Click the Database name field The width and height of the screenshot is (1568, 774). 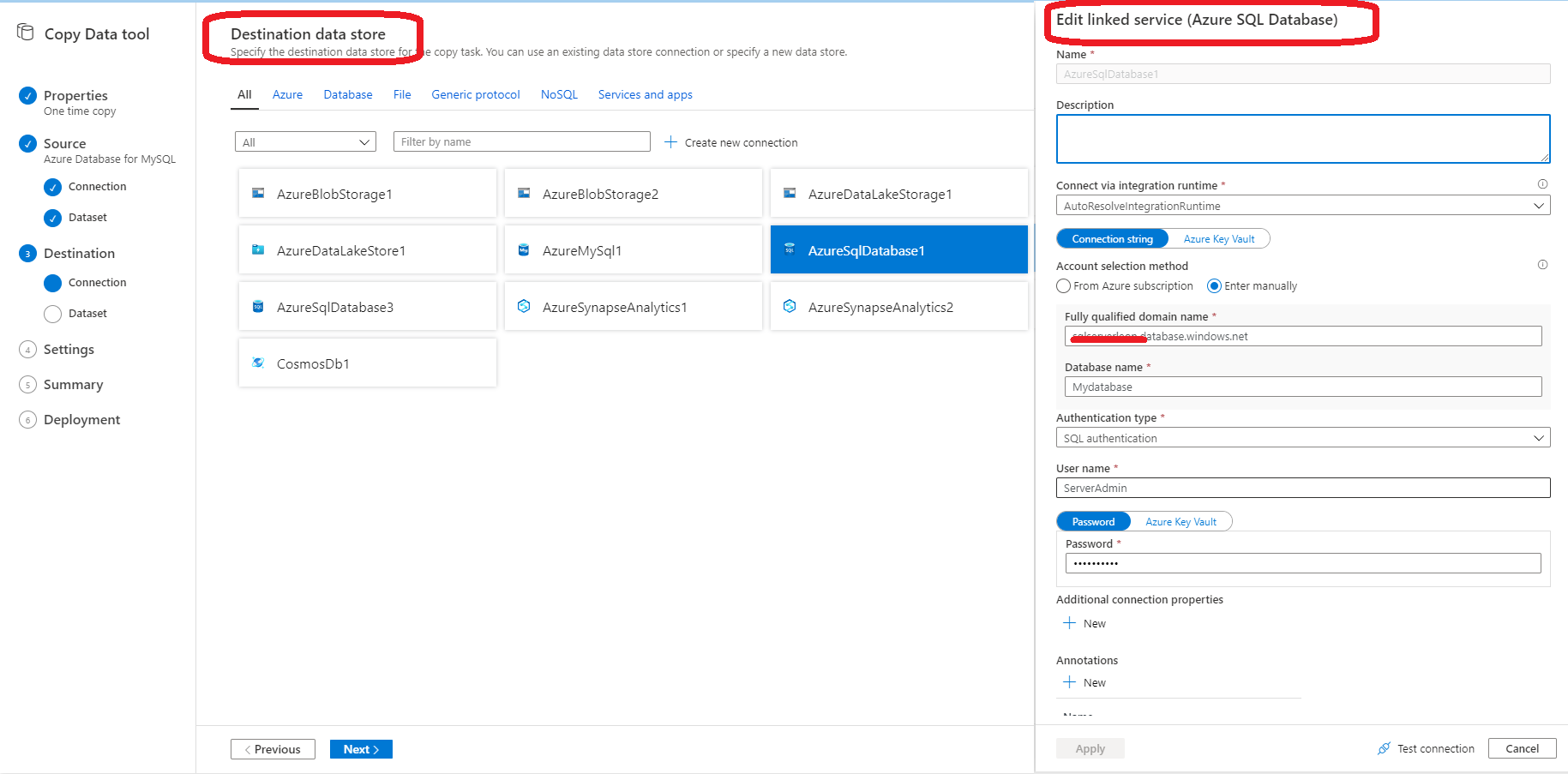click(x=1303, y=387)
